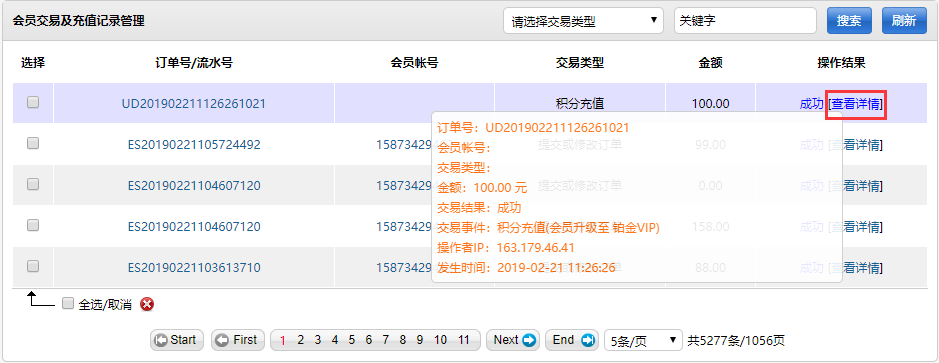Go to page 5
Image resolution: width=939 pixels, height=363 pixels.
tap(352, 340)
